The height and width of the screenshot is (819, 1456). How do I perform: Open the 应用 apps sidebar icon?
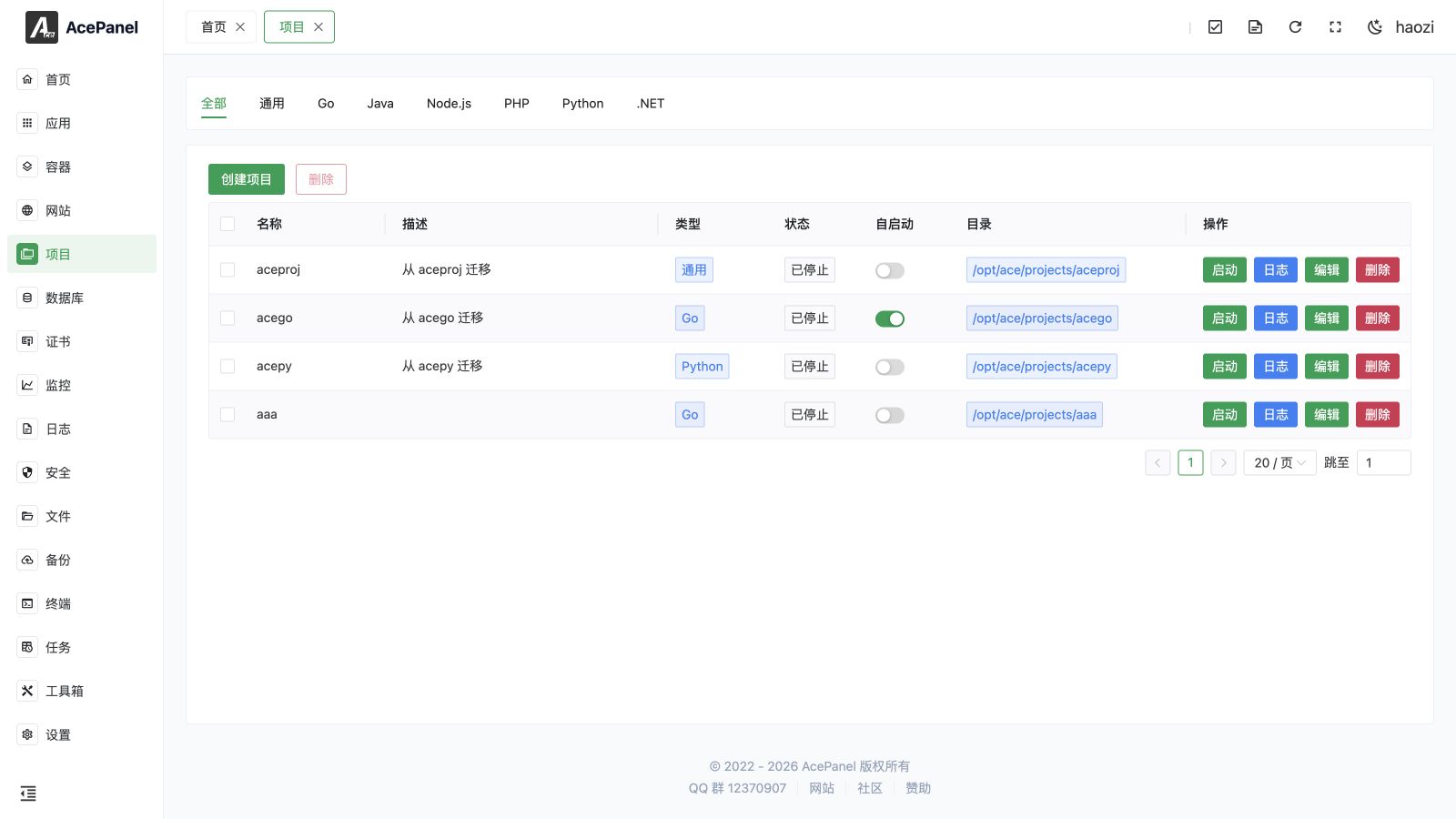coord(27,123)
